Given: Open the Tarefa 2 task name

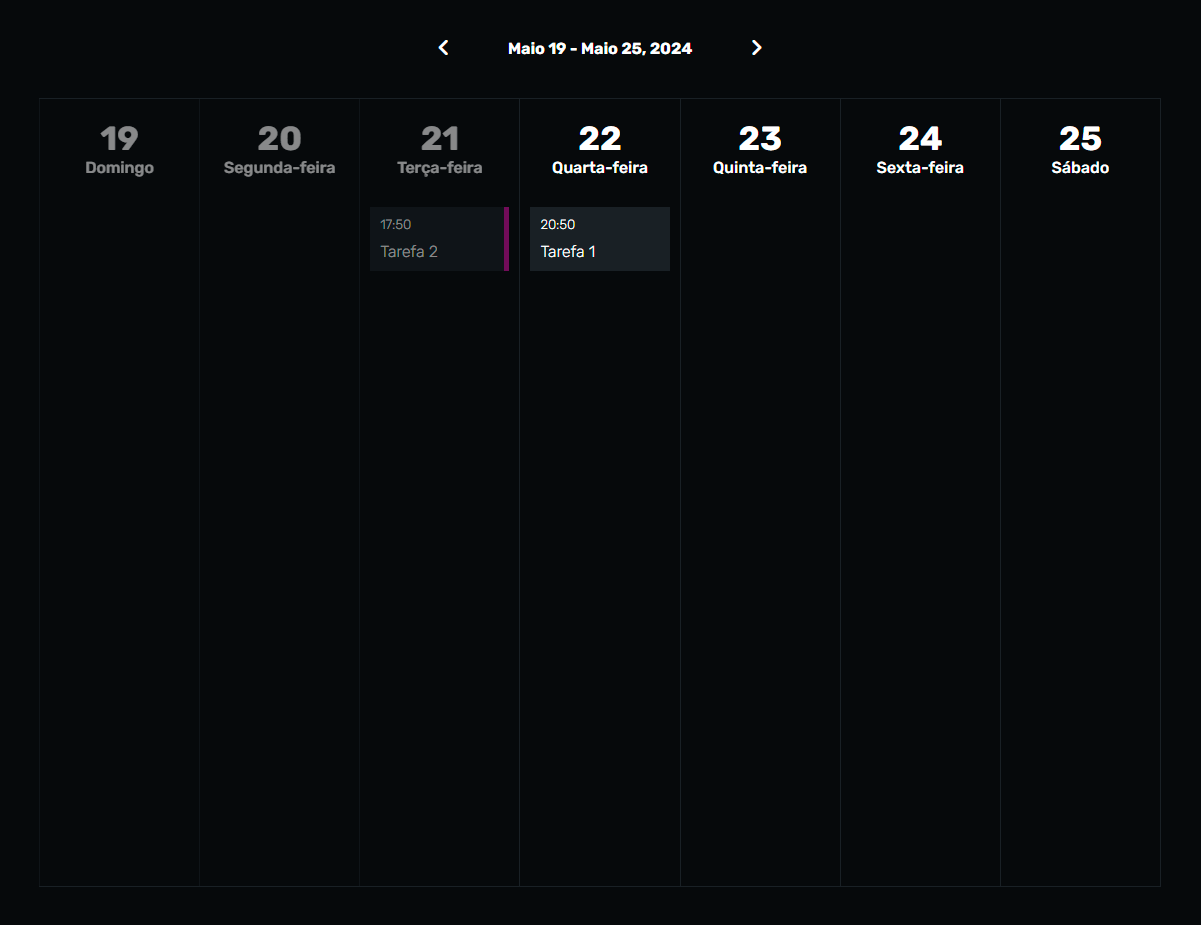Looking at the screenshot, I should pos(409,252).
